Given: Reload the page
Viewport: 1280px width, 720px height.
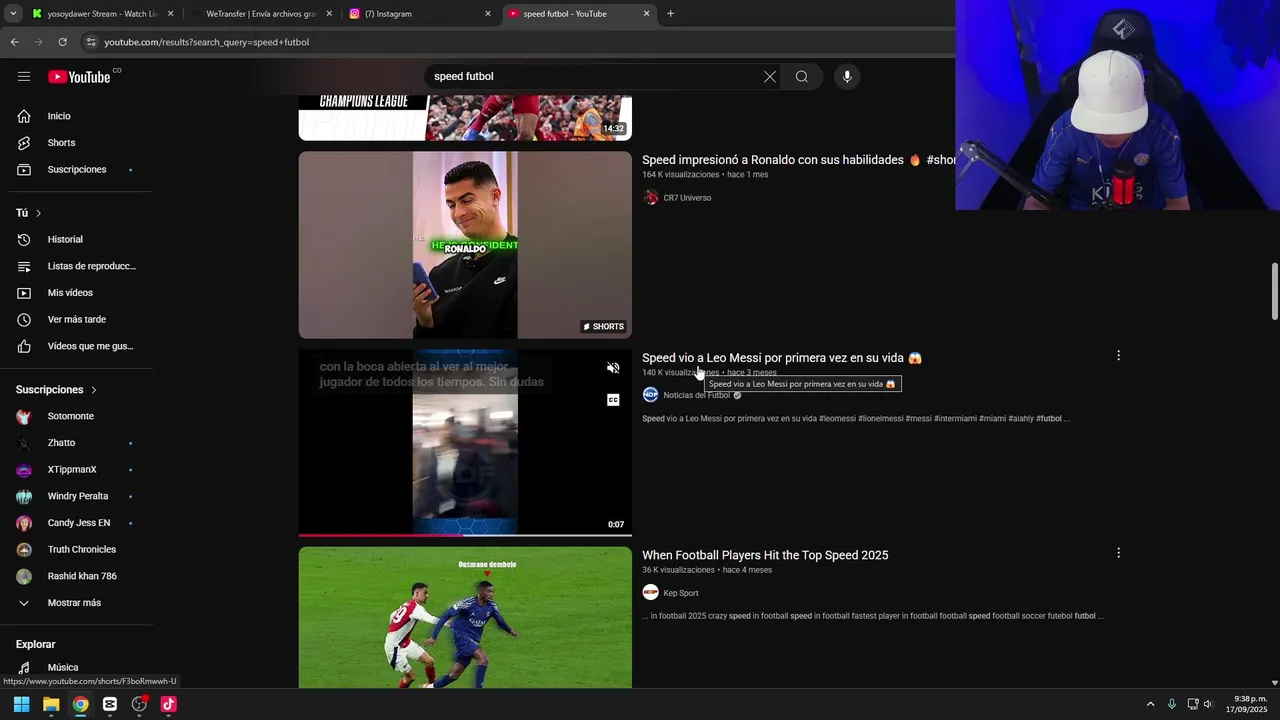Looking at the screenshot, I should pos(62,42).
